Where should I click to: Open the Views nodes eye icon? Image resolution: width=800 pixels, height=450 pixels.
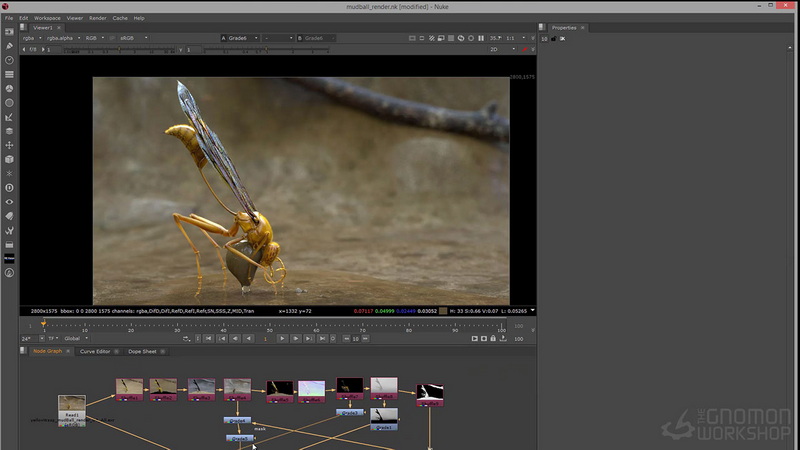tap(9, 202)
